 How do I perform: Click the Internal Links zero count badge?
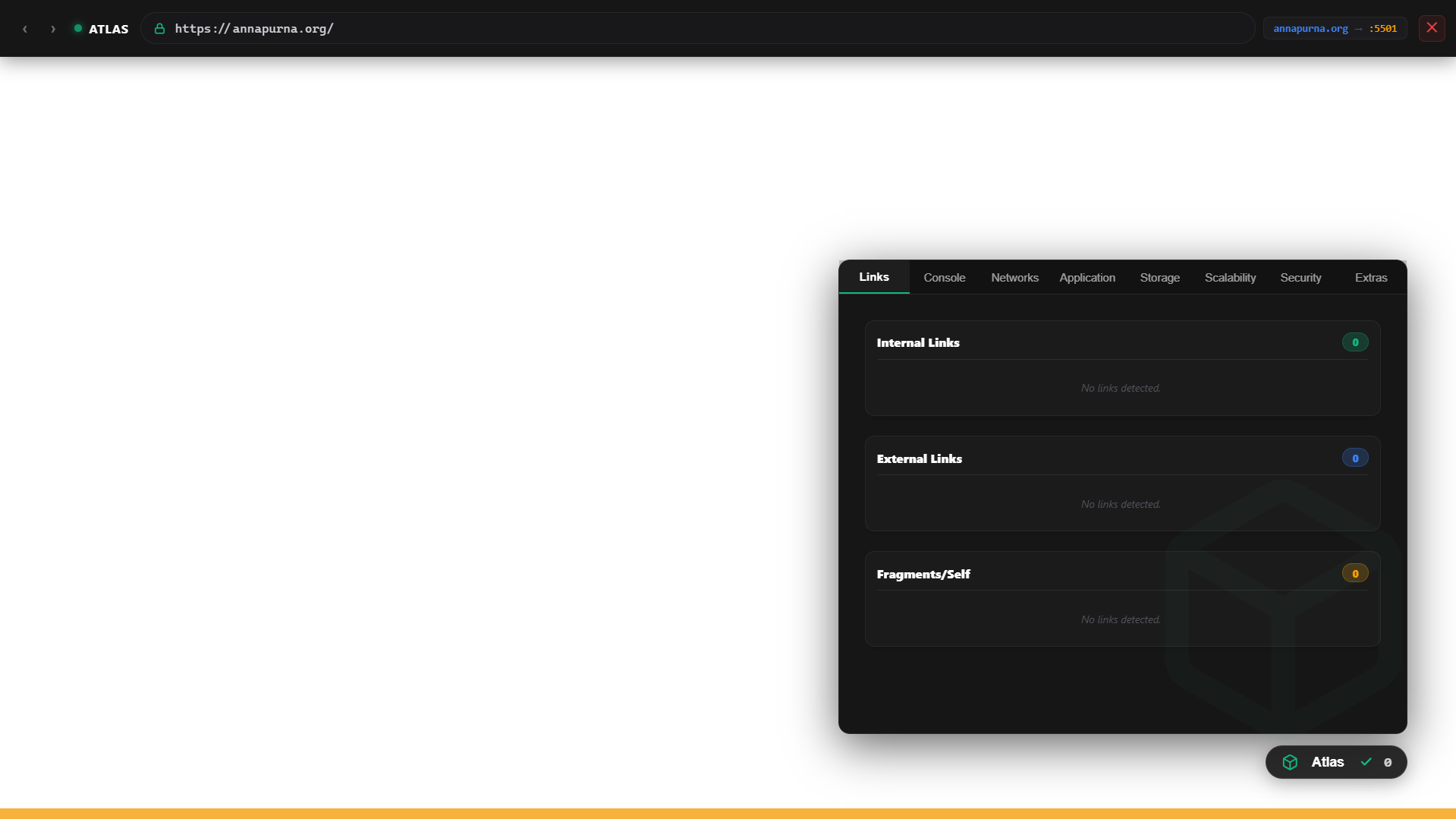tap(1355, 342)
